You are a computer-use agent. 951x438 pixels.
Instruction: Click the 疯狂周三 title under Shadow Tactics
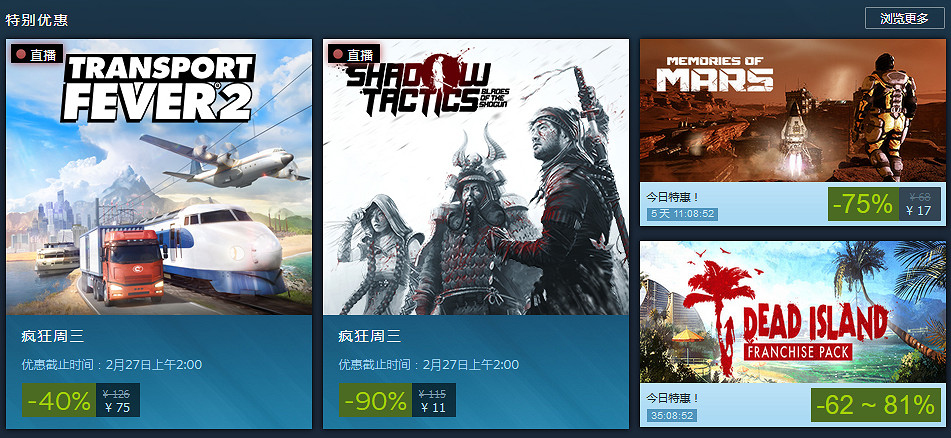pos(369,335)
